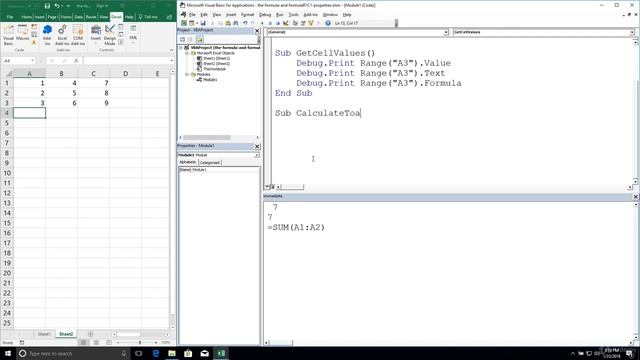The width and height of the screenshot is (640, 360).
Task: Open the Insert controls dropdown
Action: click(x=96, y=35)
